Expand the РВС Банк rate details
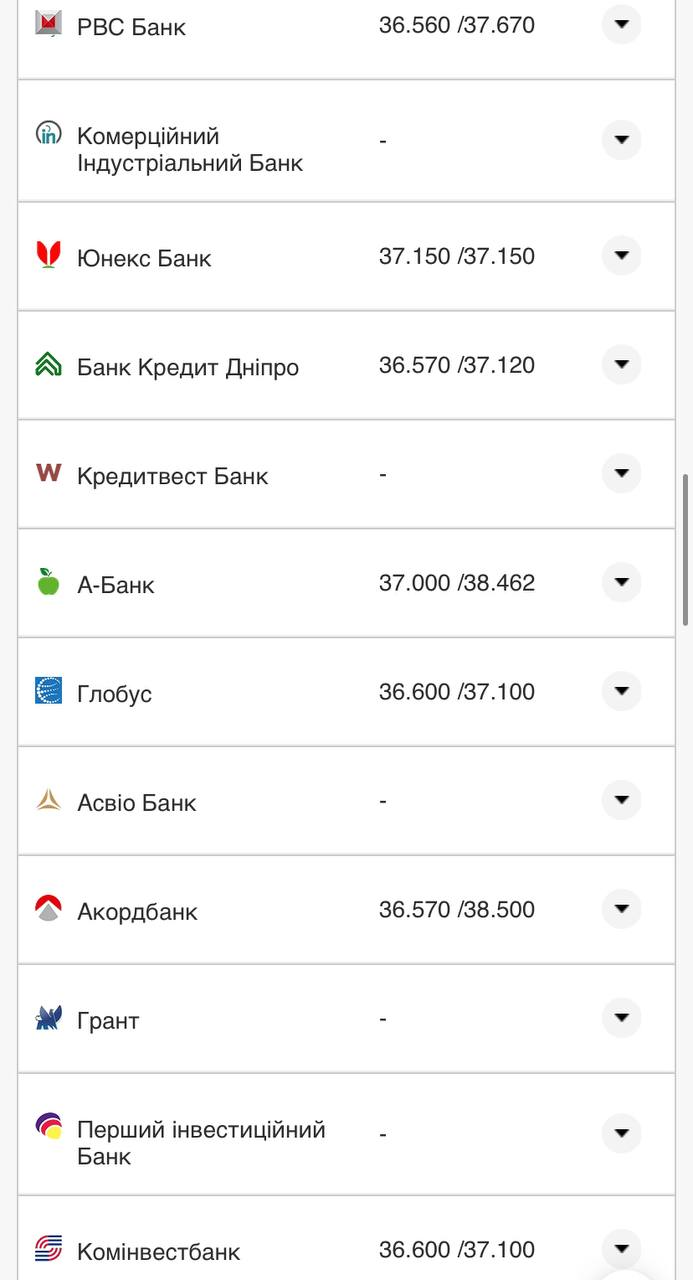Image resolution: width=693 pixels, height=1280 pixels. point(621,24)
